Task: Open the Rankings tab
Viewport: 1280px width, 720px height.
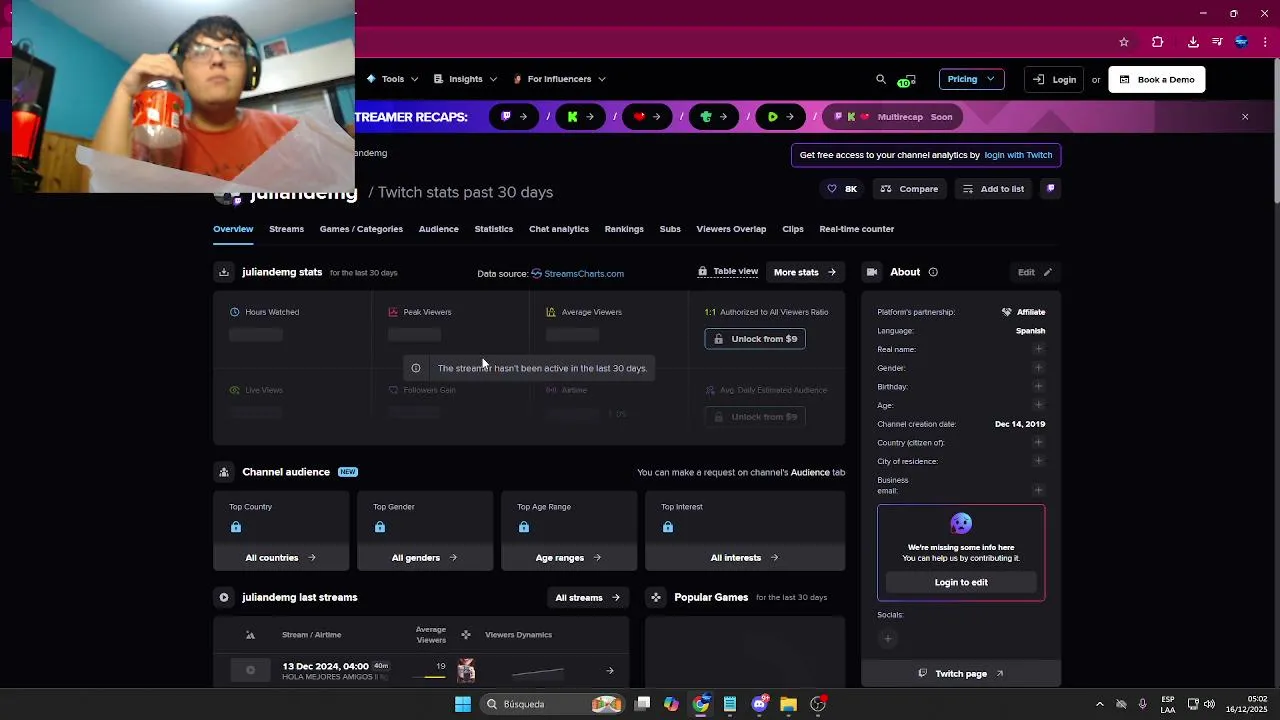Action: [624, 229]
